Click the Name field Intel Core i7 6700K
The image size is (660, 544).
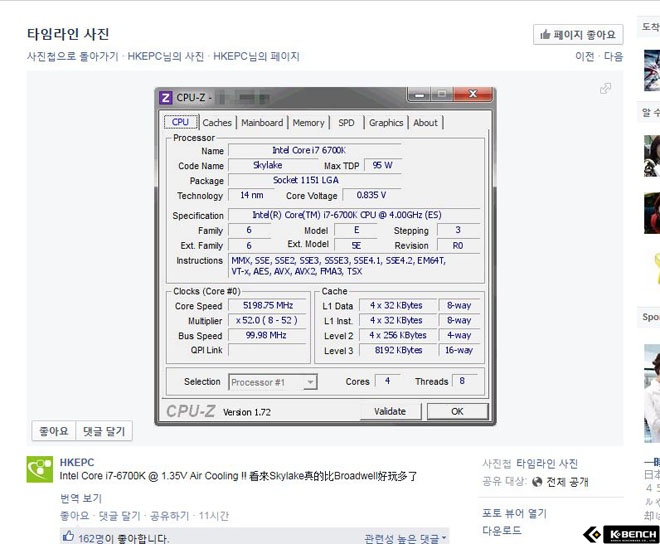pyautogui.click(x=314, y=150)
